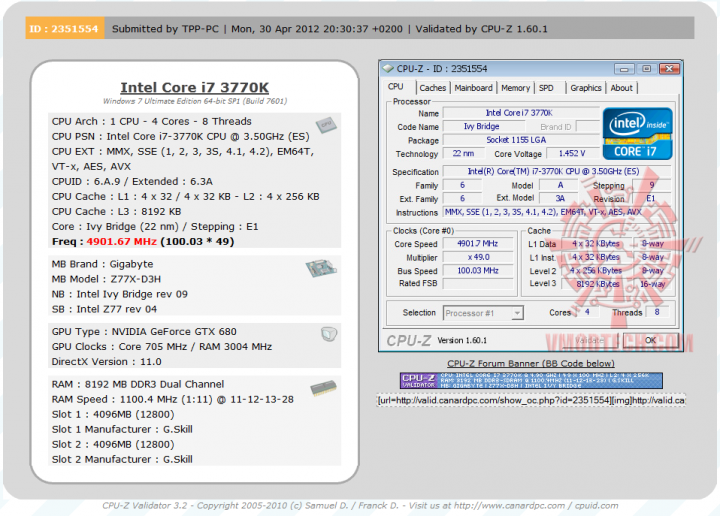This screenshot has height=516, width=720.
Task: Click the Package Socket 1155 LGA field
Action: pos(521,140)
